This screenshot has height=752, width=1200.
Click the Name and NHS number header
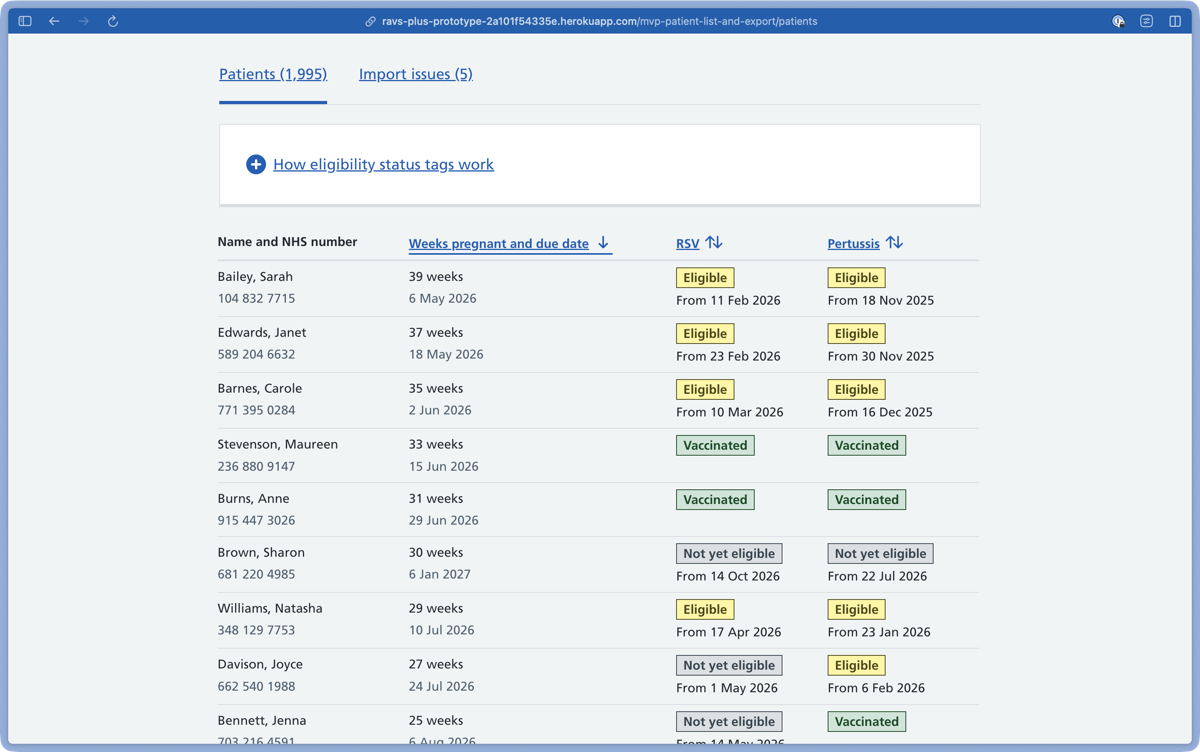pyautogui.click(x=287, y=242)
